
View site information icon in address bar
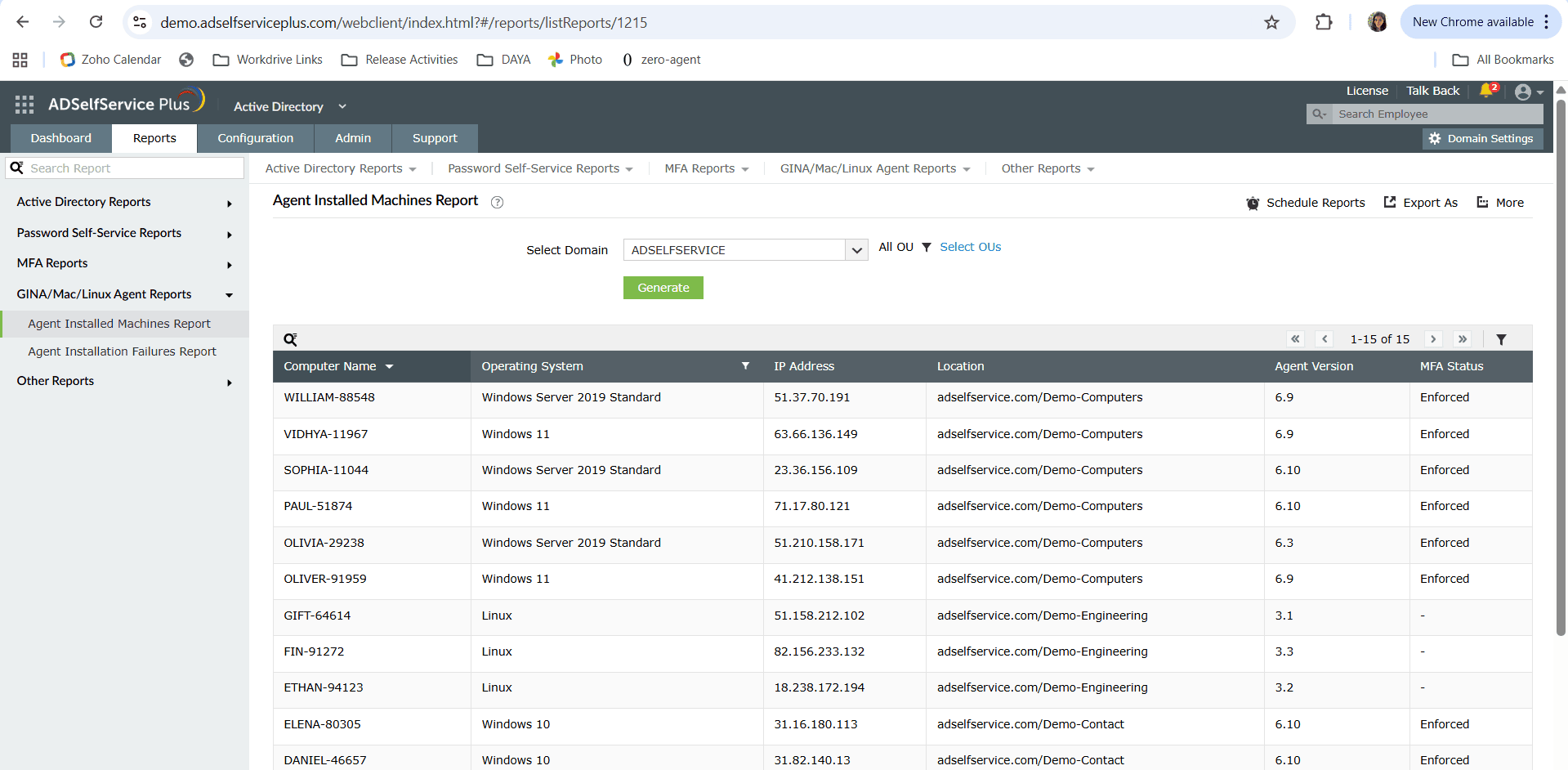(140, 22)
